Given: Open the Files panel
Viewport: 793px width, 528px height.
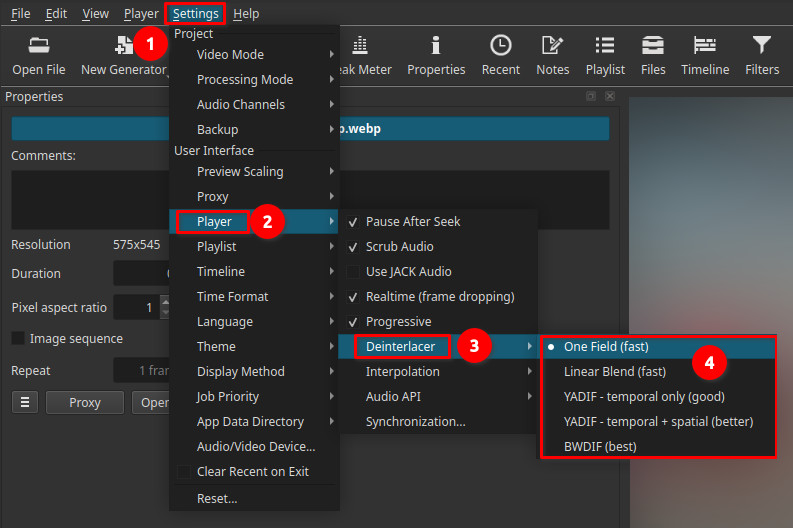Looking at the screenshot, I should [x=653, y=55].
